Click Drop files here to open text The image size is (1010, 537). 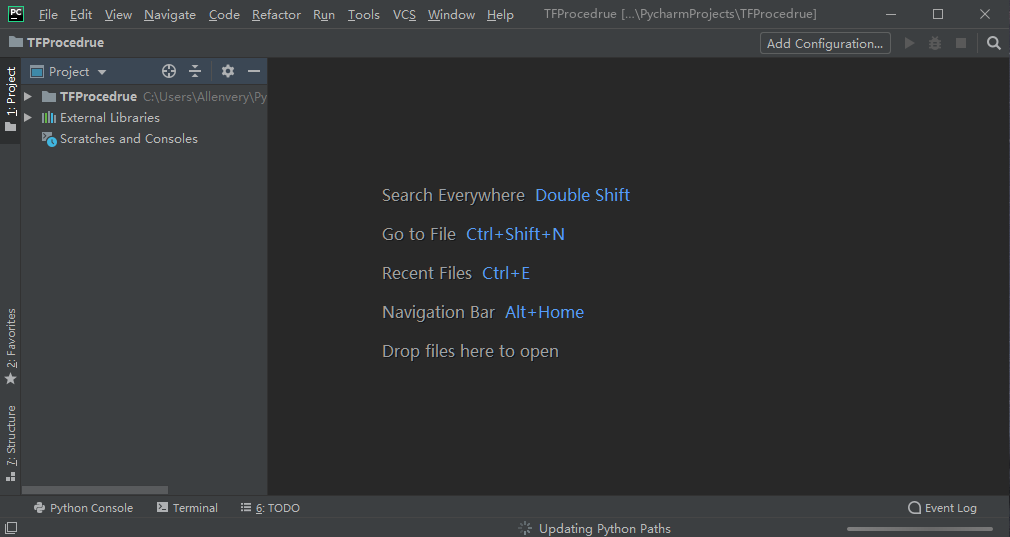(x=470, y=352)
